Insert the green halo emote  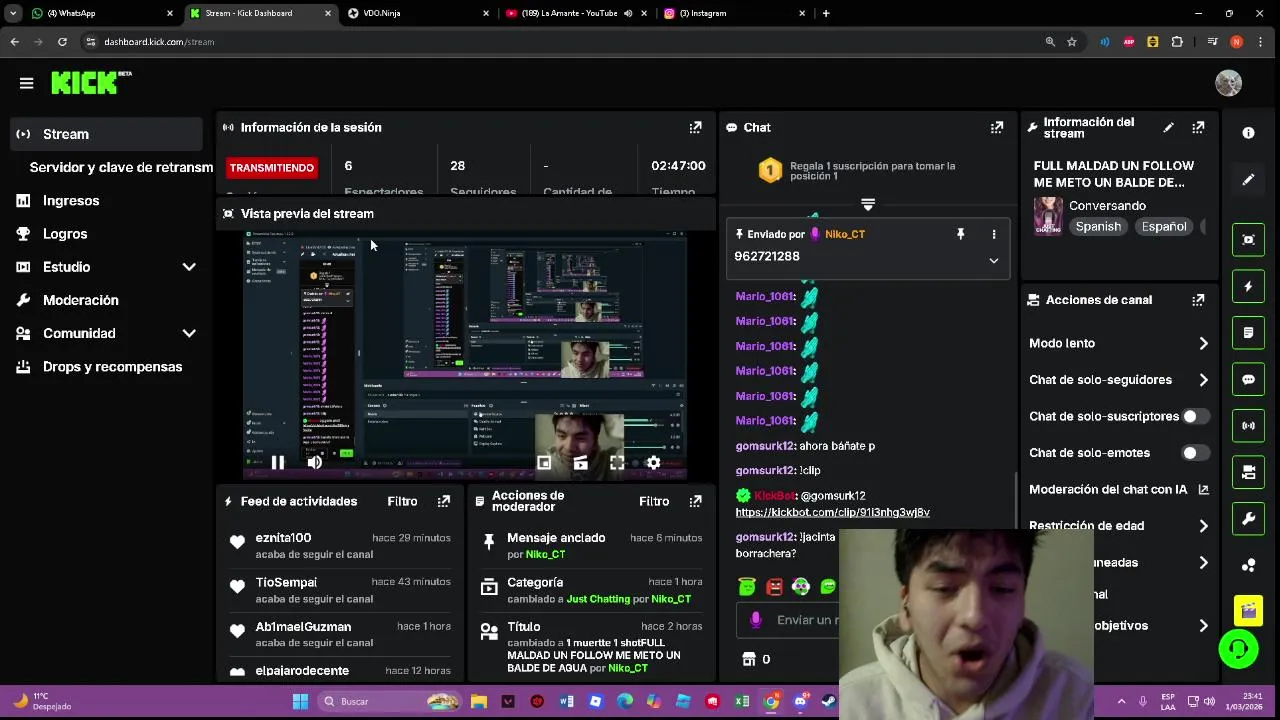pos(747,587)
